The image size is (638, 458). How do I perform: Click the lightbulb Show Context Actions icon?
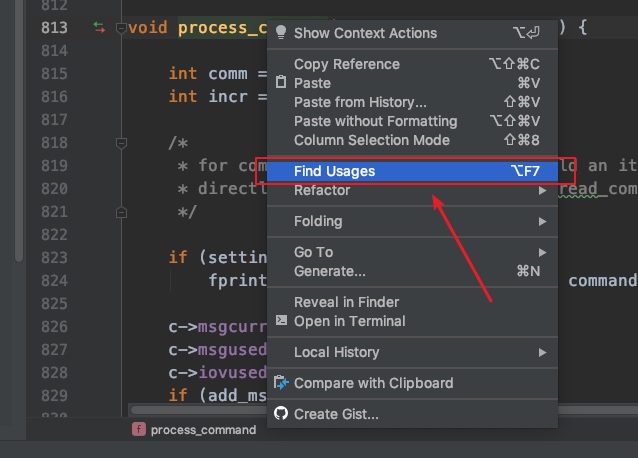tap(281, 33)
